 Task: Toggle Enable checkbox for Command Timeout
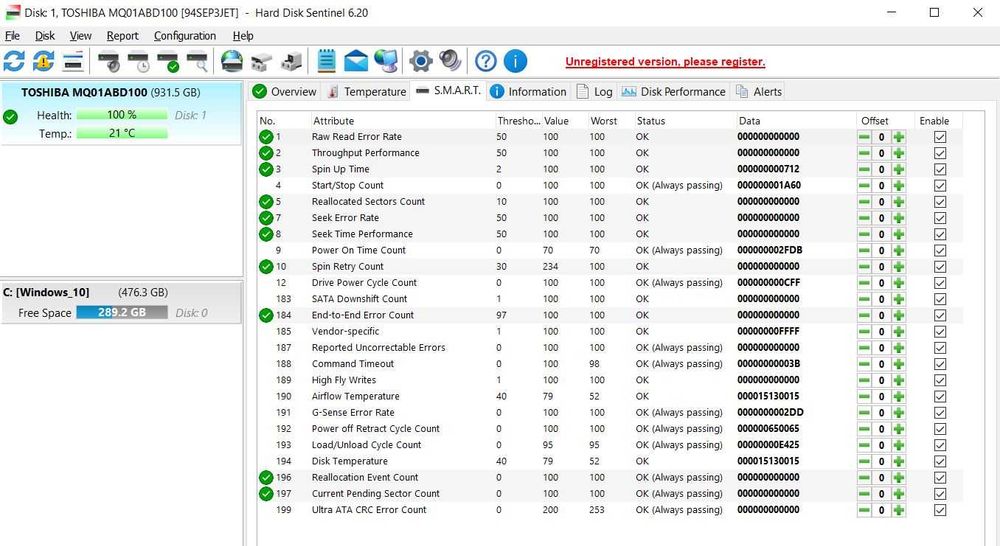click(939, 364)
